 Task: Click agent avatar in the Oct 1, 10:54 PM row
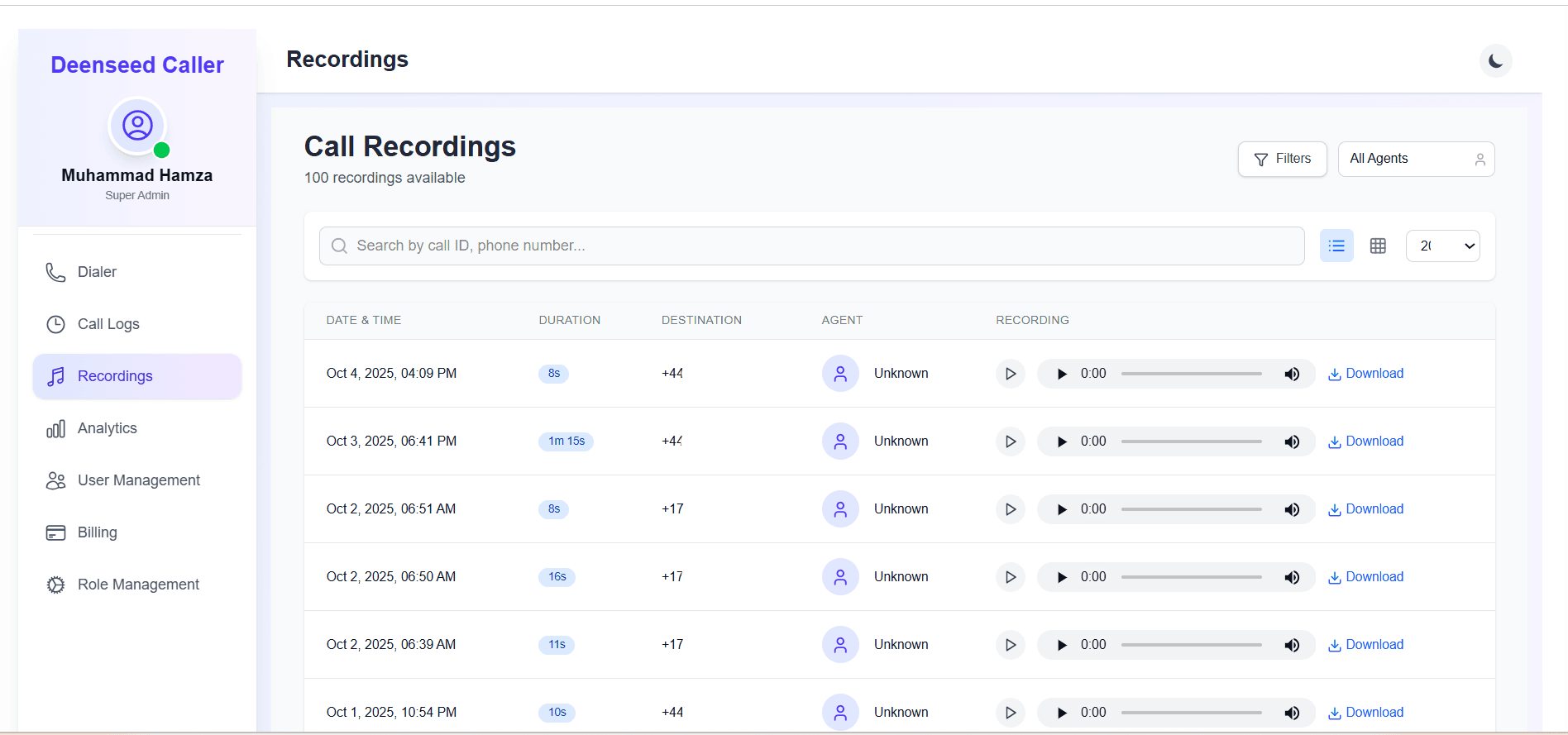(840, 713)
